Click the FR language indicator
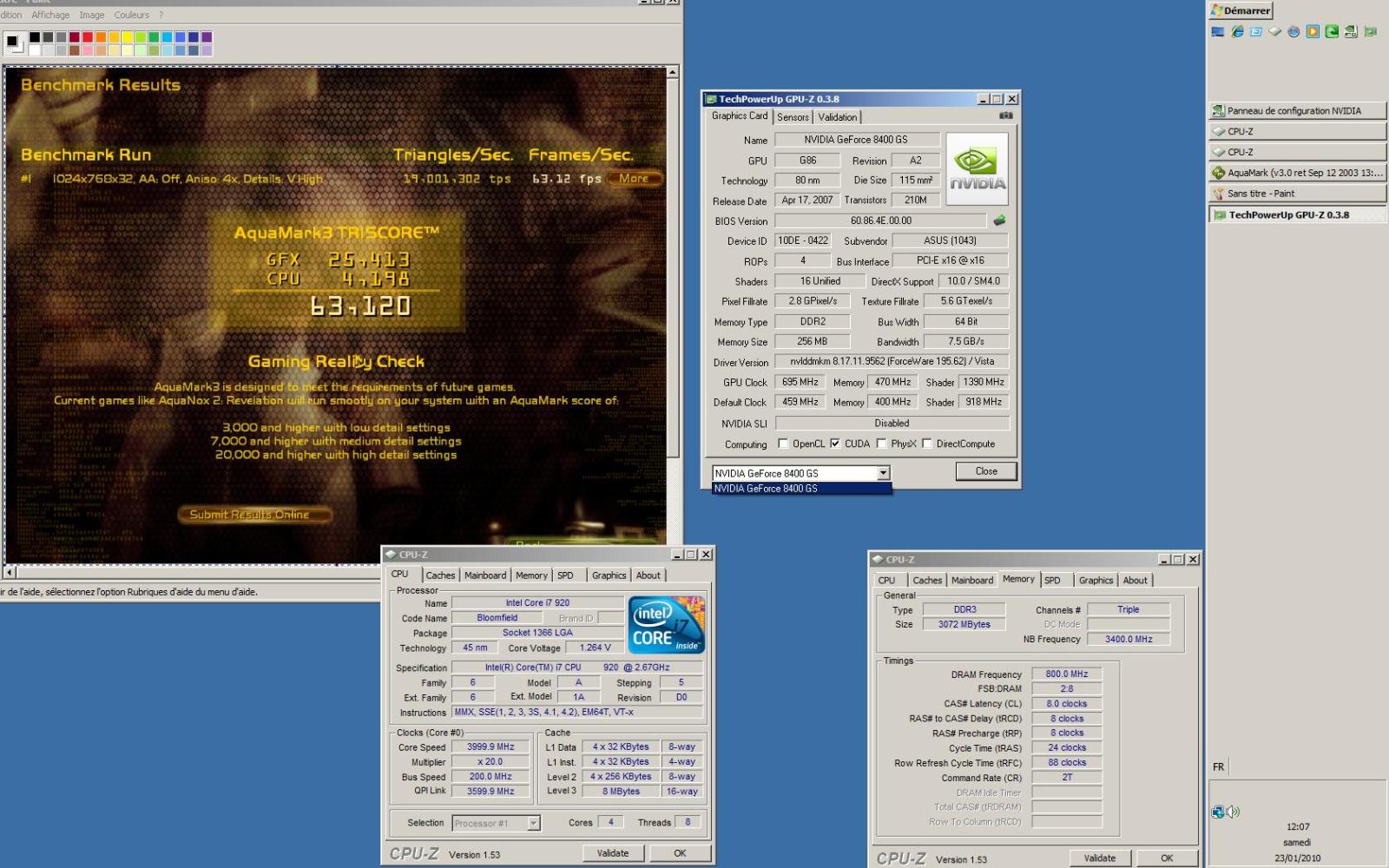Screen dimensions: 1389x868 [x=1219, y=767]
